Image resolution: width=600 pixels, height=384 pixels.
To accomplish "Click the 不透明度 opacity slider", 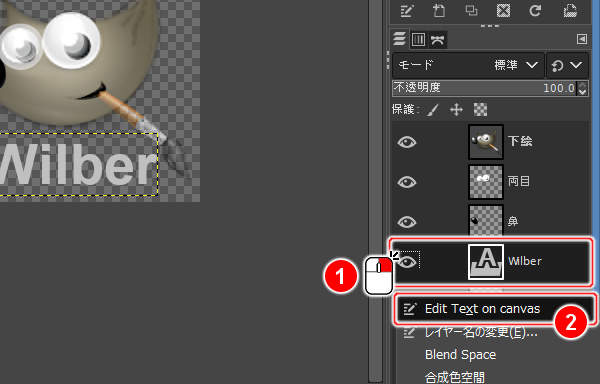I will (484, 88).
